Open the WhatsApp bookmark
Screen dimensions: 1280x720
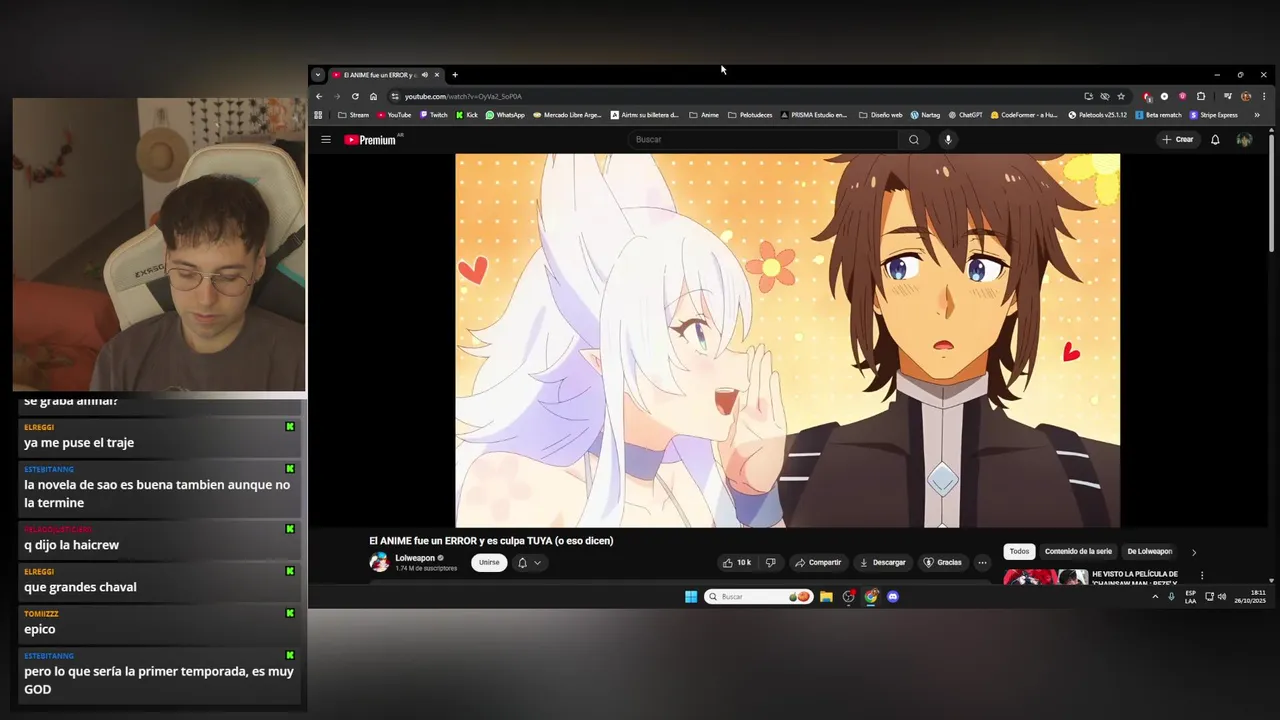point(505,115)
